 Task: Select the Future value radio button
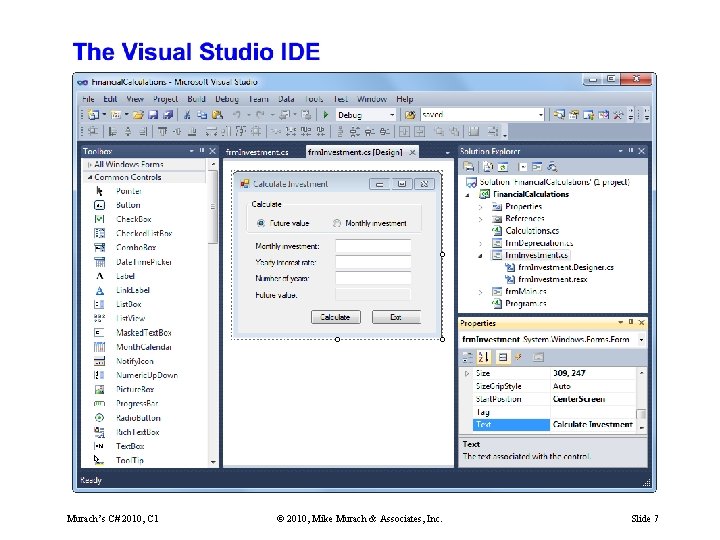coord(261,223)
